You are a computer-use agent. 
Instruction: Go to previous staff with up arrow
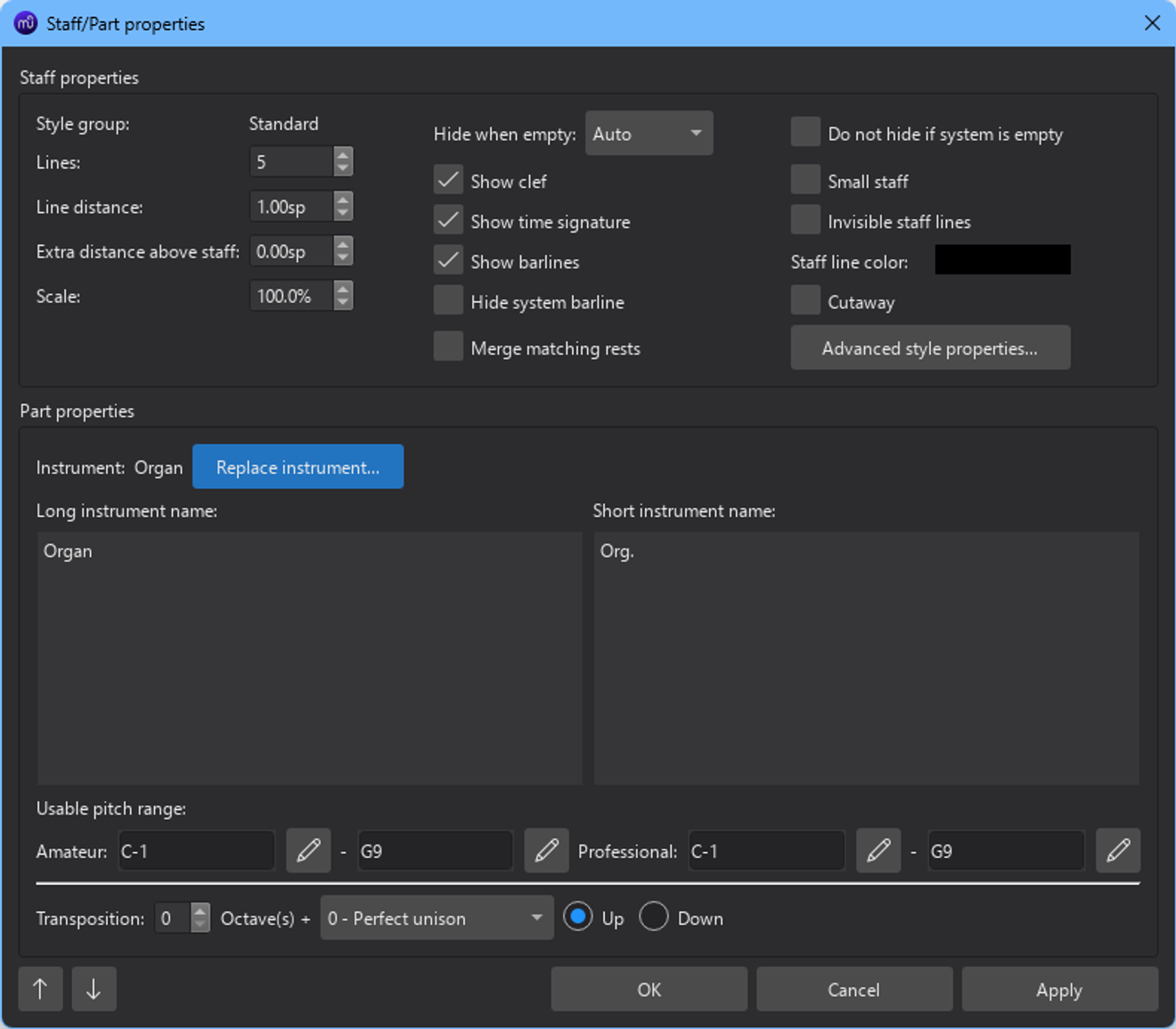point(40,989)
